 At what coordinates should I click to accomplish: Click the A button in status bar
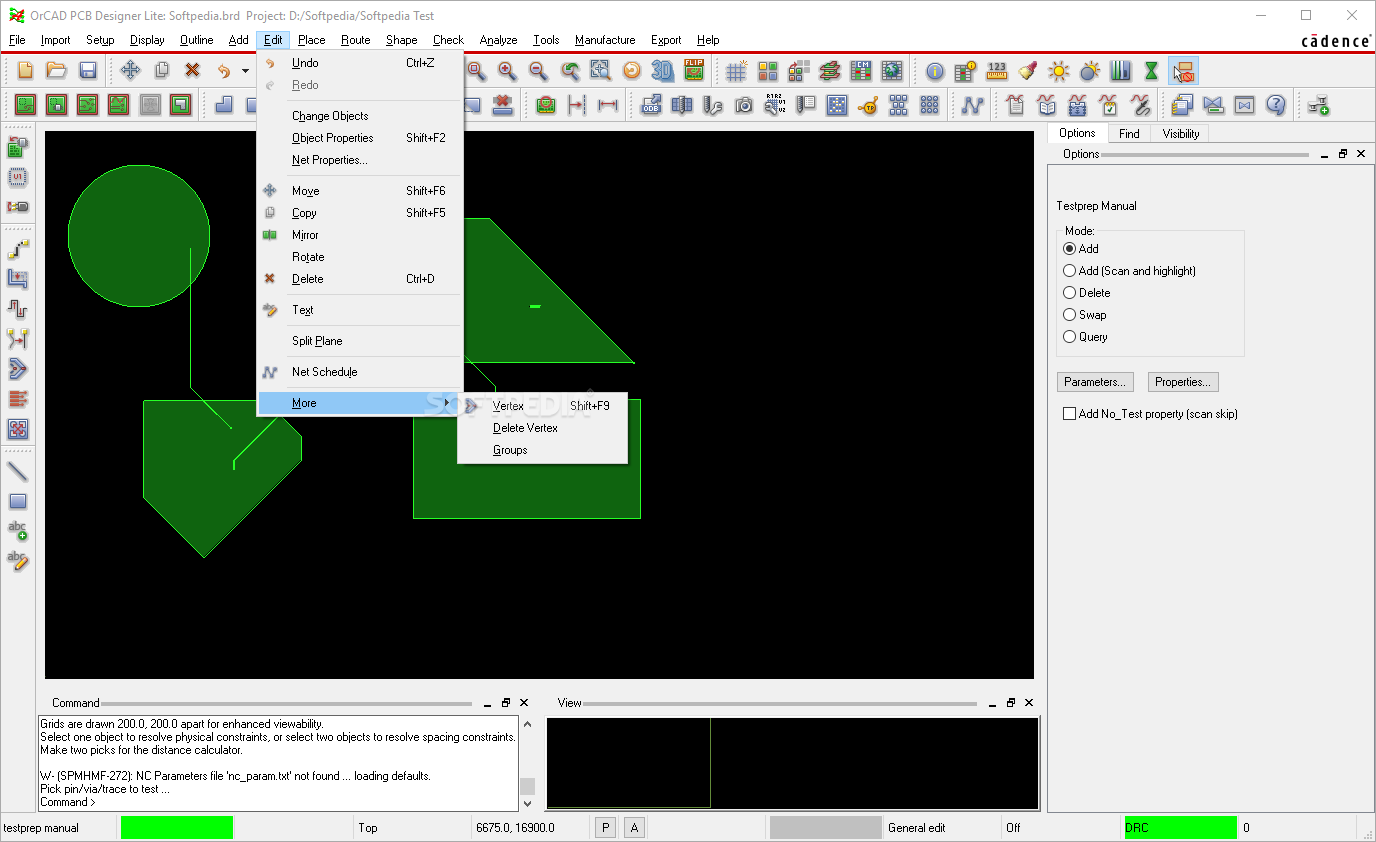click(634, 827)
